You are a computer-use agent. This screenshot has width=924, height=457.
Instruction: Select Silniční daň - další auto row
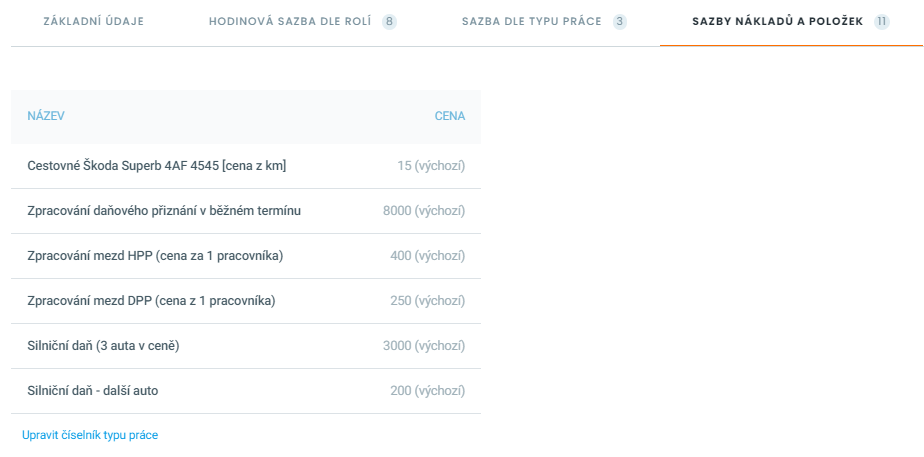[246, 391]
